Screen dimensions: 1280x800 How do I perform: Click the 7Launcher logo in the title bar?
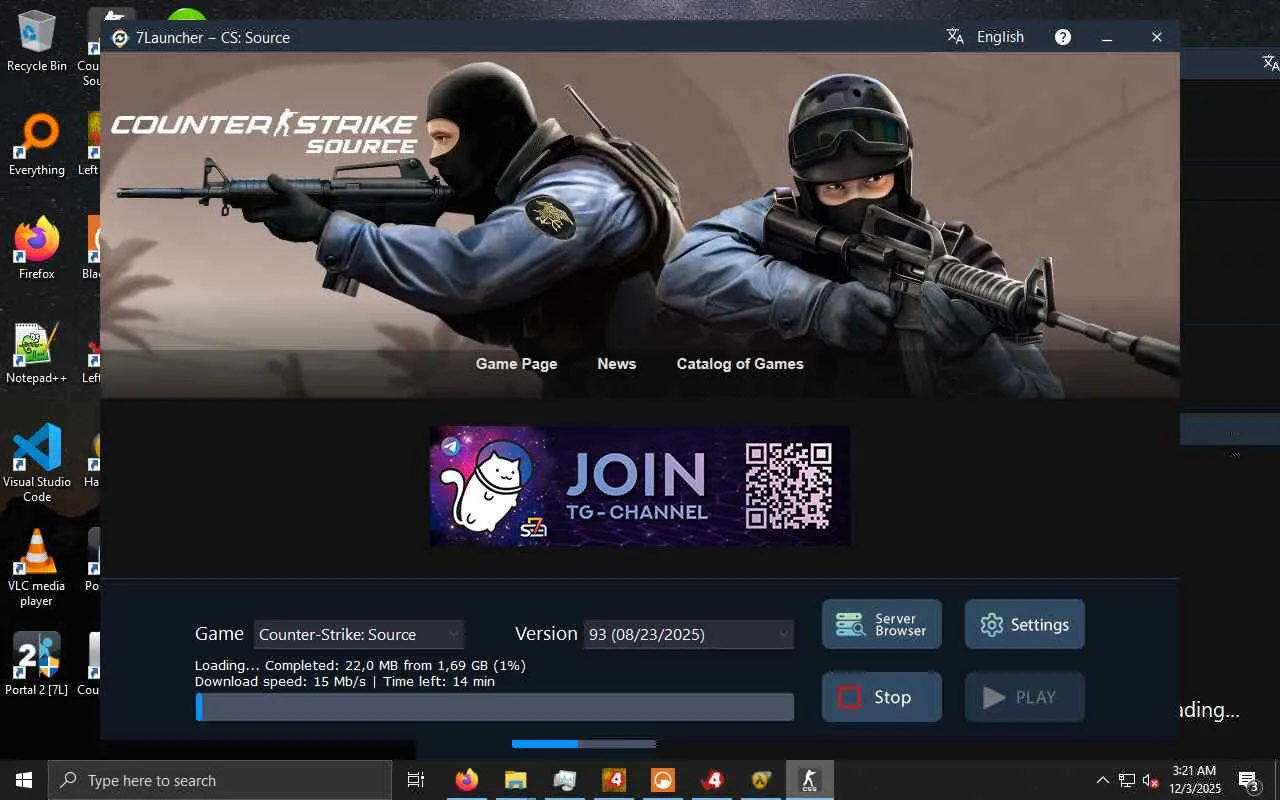click(x=120, y=38)
